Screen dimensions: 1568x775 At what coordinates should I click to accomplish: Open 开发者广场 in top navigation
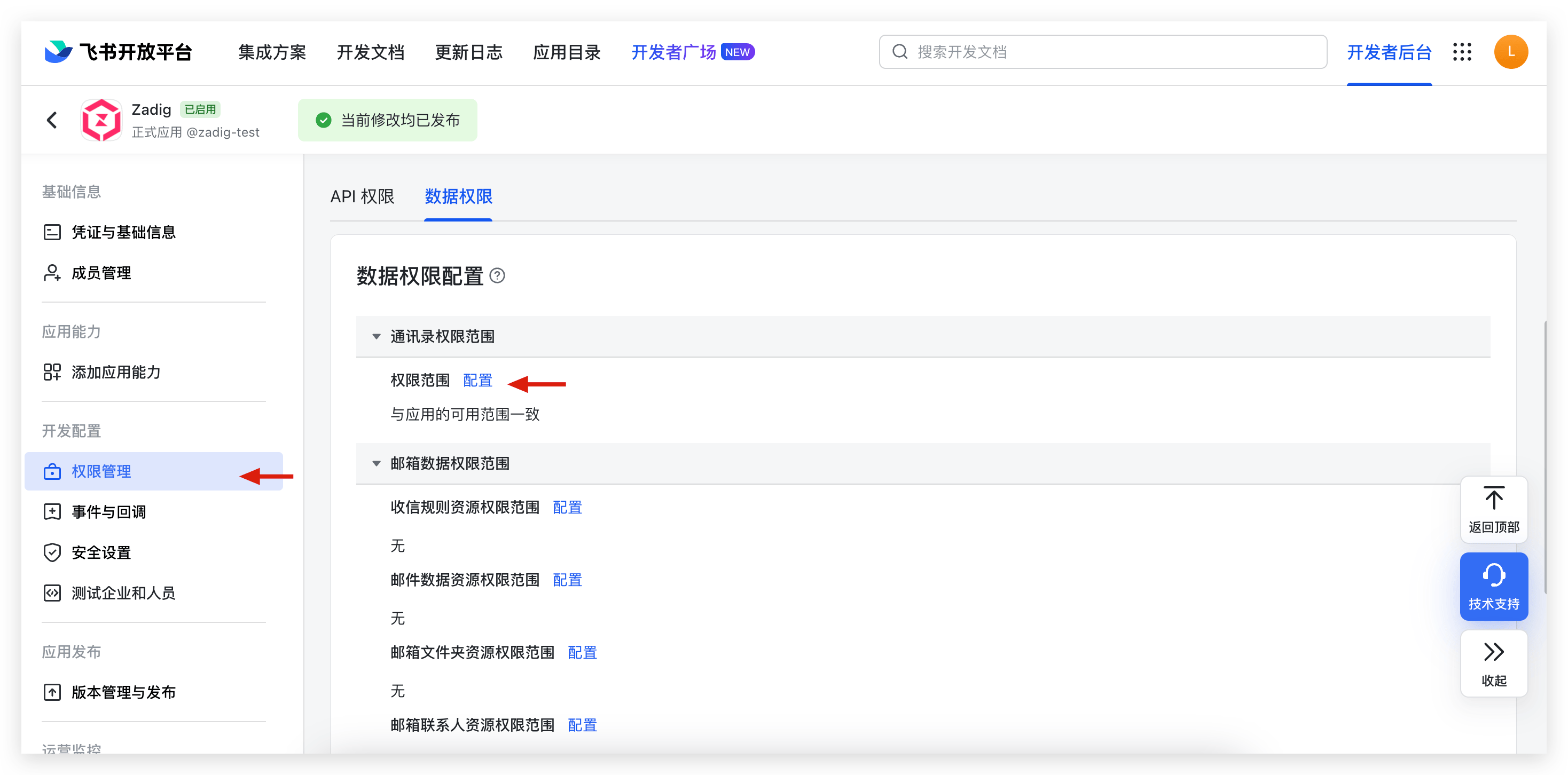click(673, 52)
